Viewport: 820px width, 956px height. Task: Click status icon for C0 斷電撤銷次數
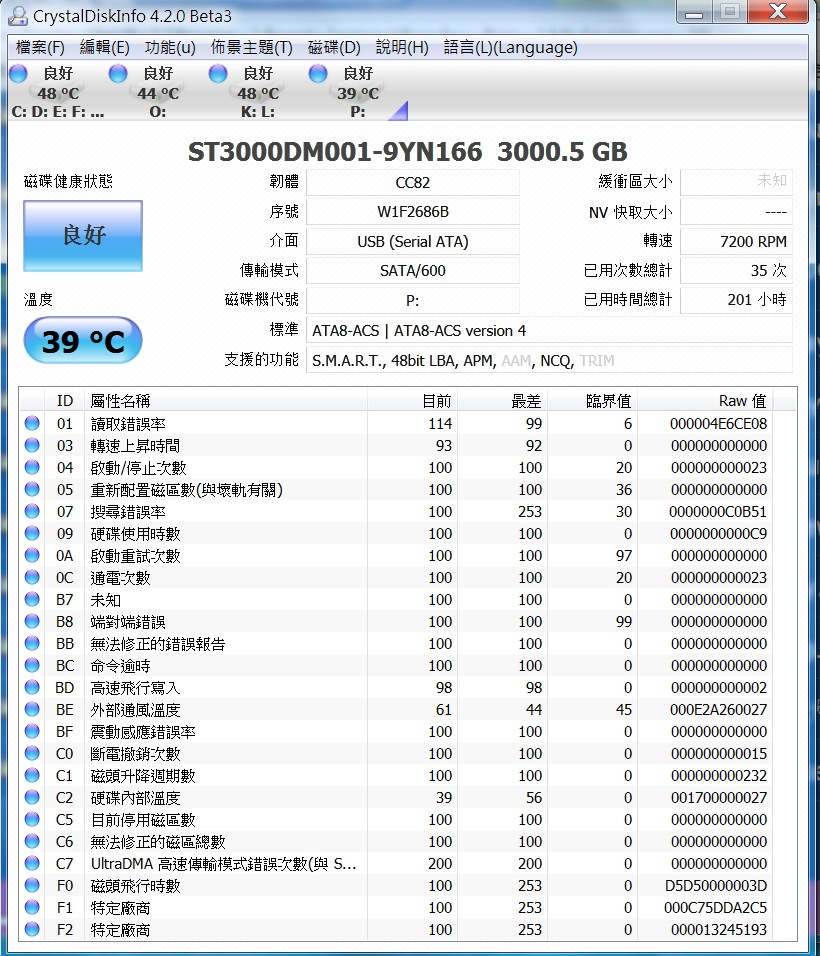(x=32, y=753)
